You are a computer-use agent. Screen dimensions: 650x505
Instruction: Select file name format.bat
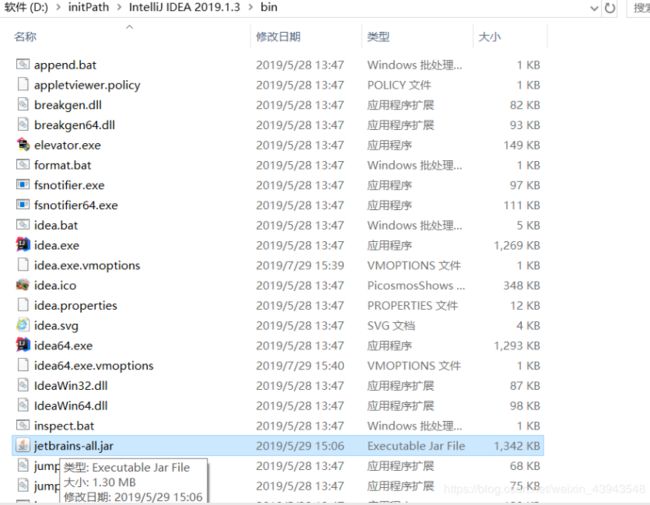coord(63,165)
